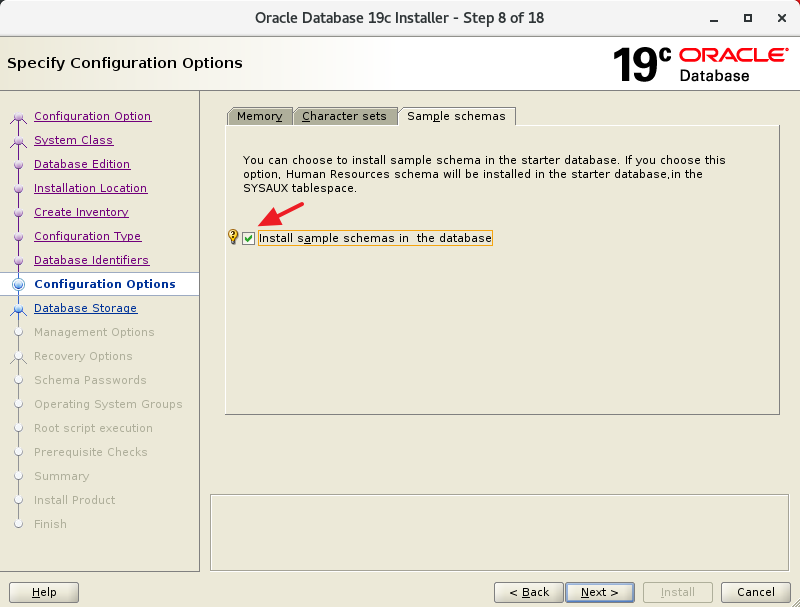
Task: Jump to Database Edition step
Action: (82, 164)
